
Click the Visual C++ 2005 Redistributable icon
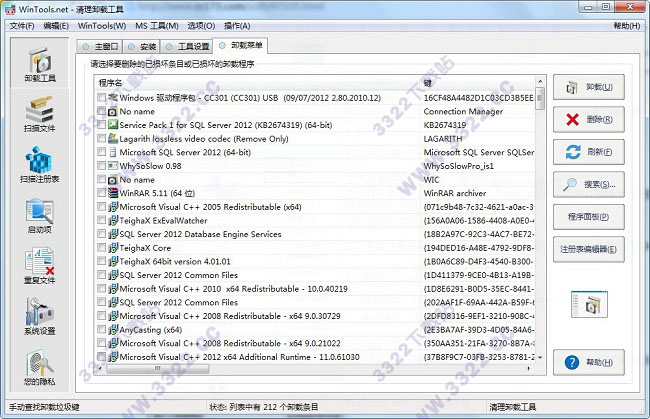113,207
